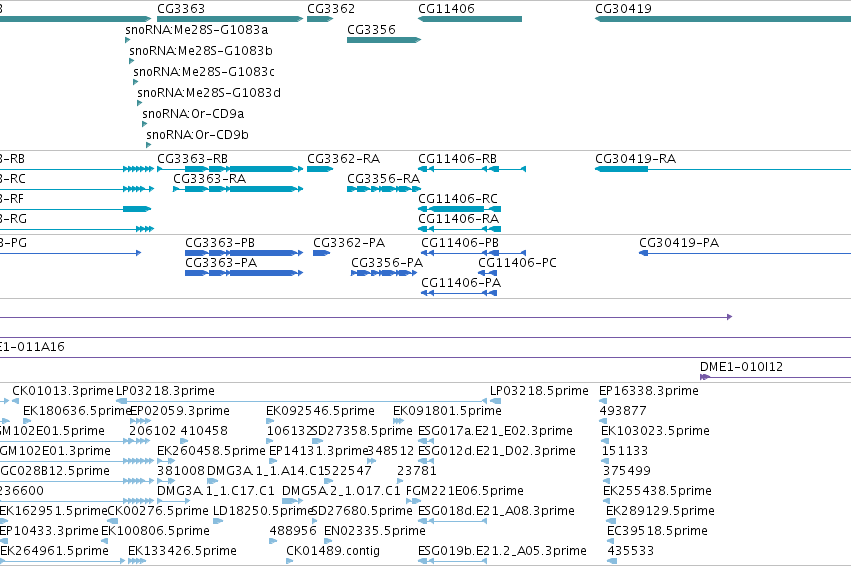Click feature CK01489.contig
The image size is (851, 566).
[x=333, y=551]
